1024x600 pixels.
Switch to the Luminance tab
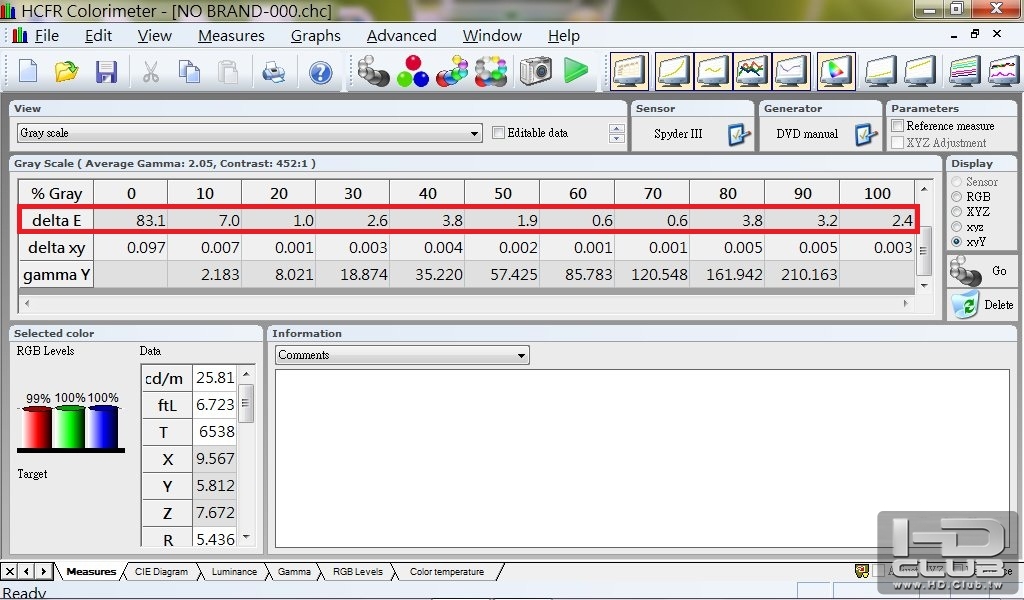point(234,572)
